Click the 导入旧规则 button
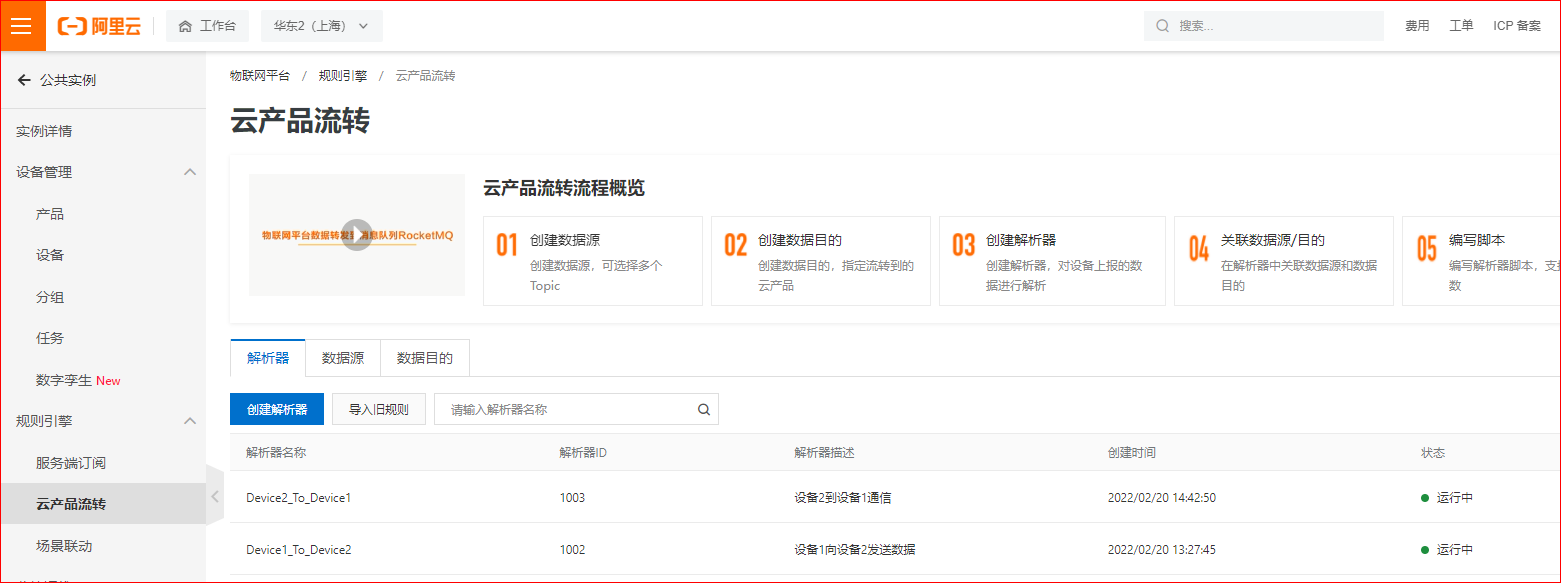This screenshot has height=583, width=1561. pos(379,409)
